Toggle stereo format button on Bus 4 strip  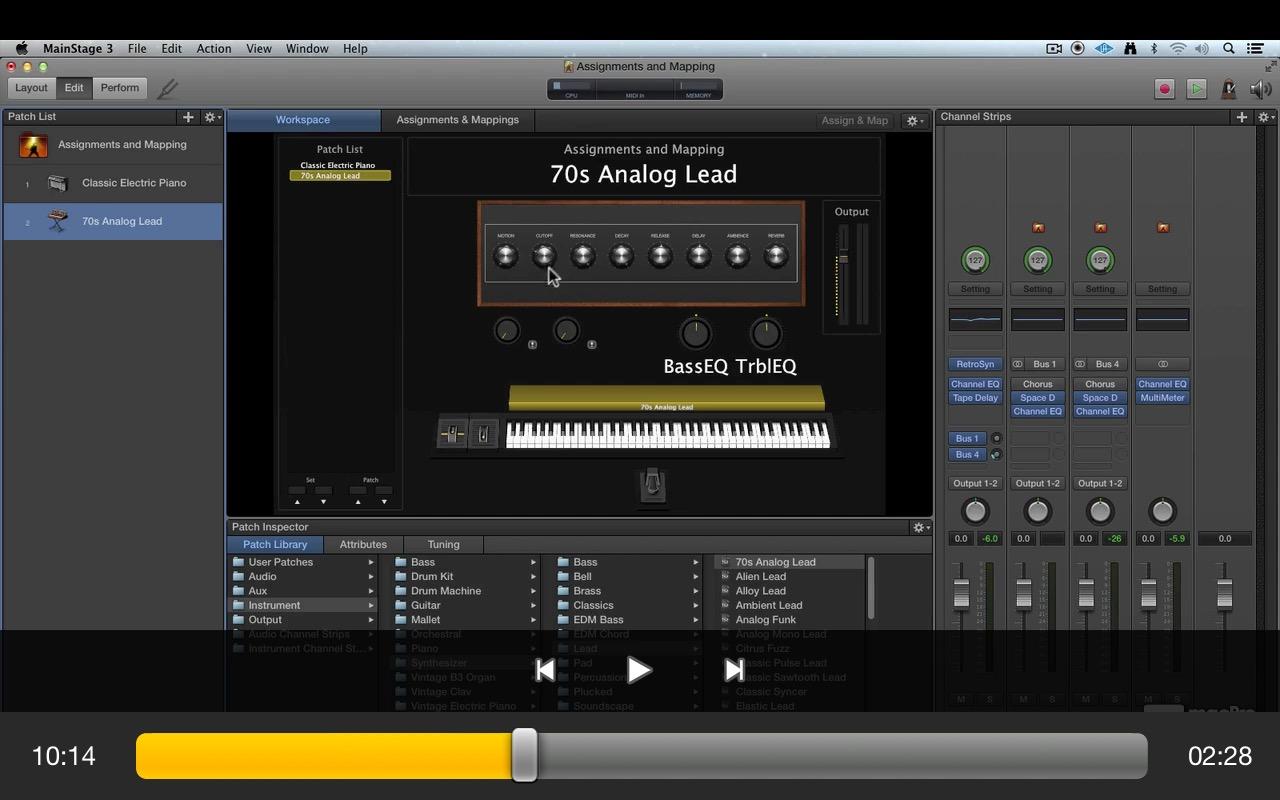(x=1080, y=364)
